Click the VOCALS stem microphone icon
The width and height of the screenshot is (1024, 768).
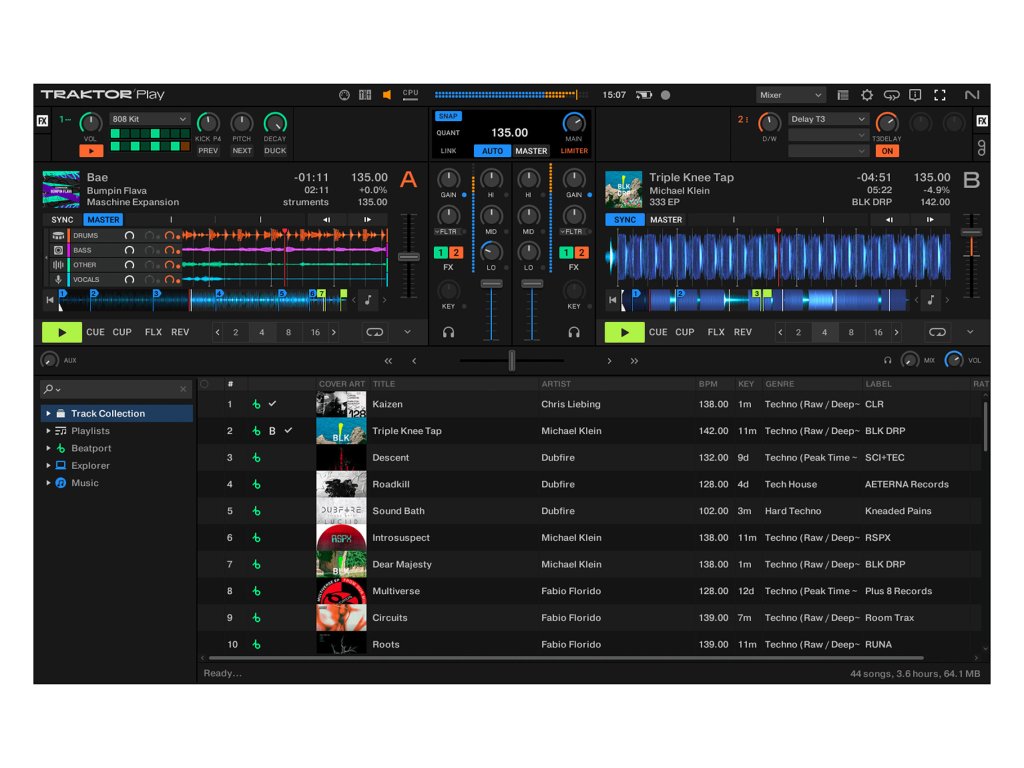[x=59, y=280]
